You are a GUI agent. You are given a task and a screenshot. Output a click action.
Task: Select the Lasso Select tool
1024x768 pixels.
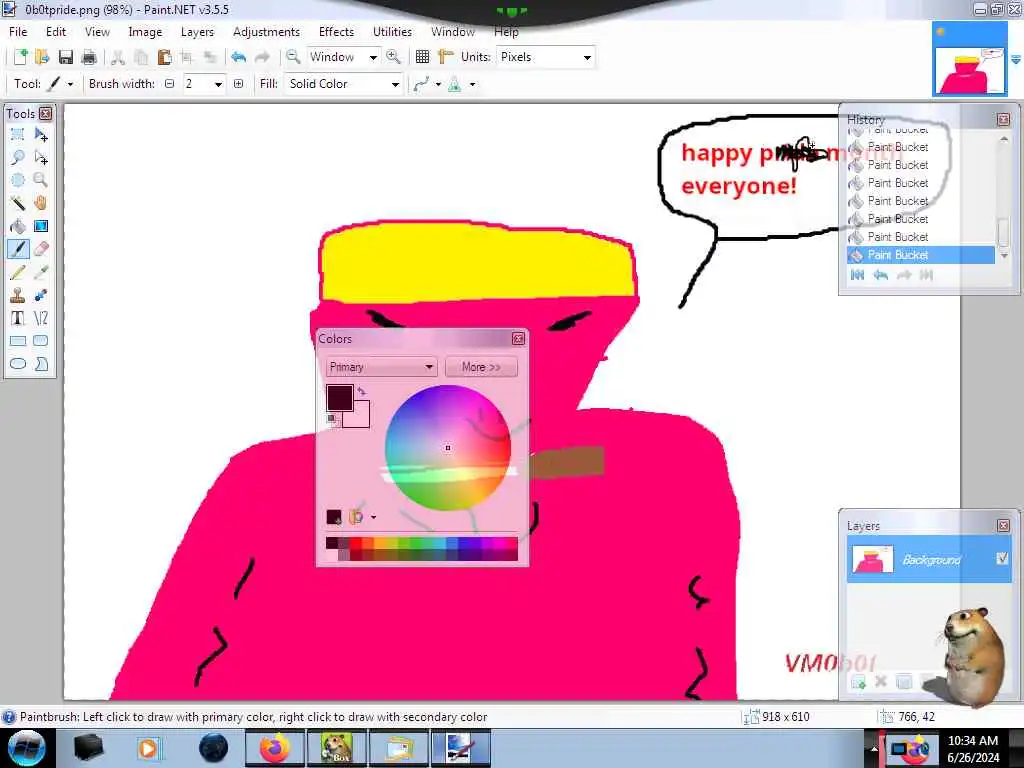coord(18,157)
